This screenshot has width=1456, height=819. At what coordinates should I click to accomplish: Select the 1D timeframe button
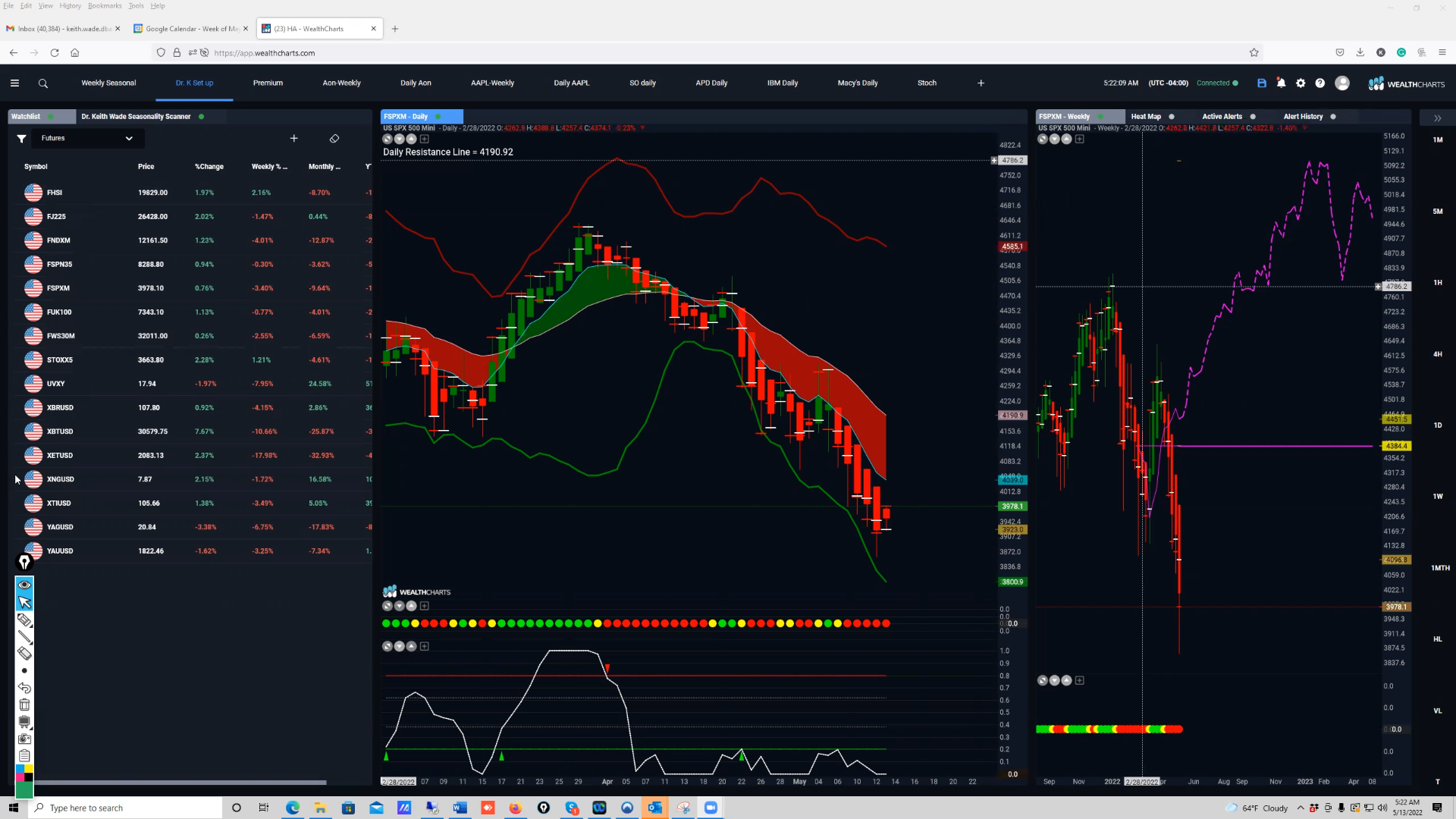pyautogui.click(x=1438, y=425)
